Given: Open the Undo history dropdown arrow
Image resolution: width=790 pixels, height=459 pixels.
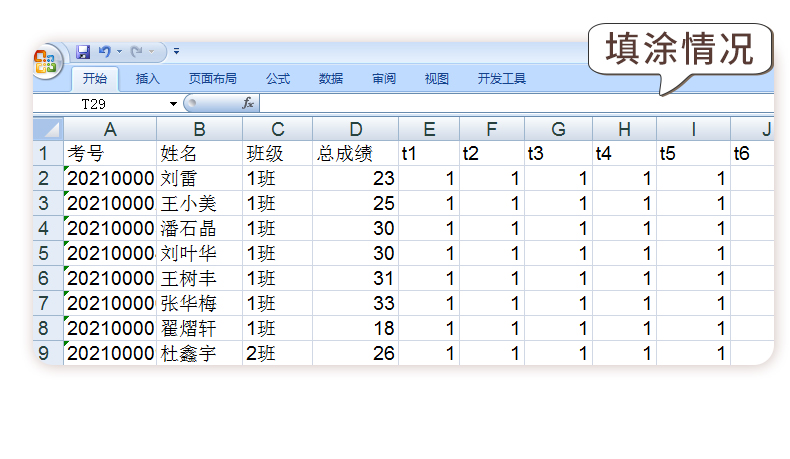Looking at the screenshot, I should tap(119, 51).
